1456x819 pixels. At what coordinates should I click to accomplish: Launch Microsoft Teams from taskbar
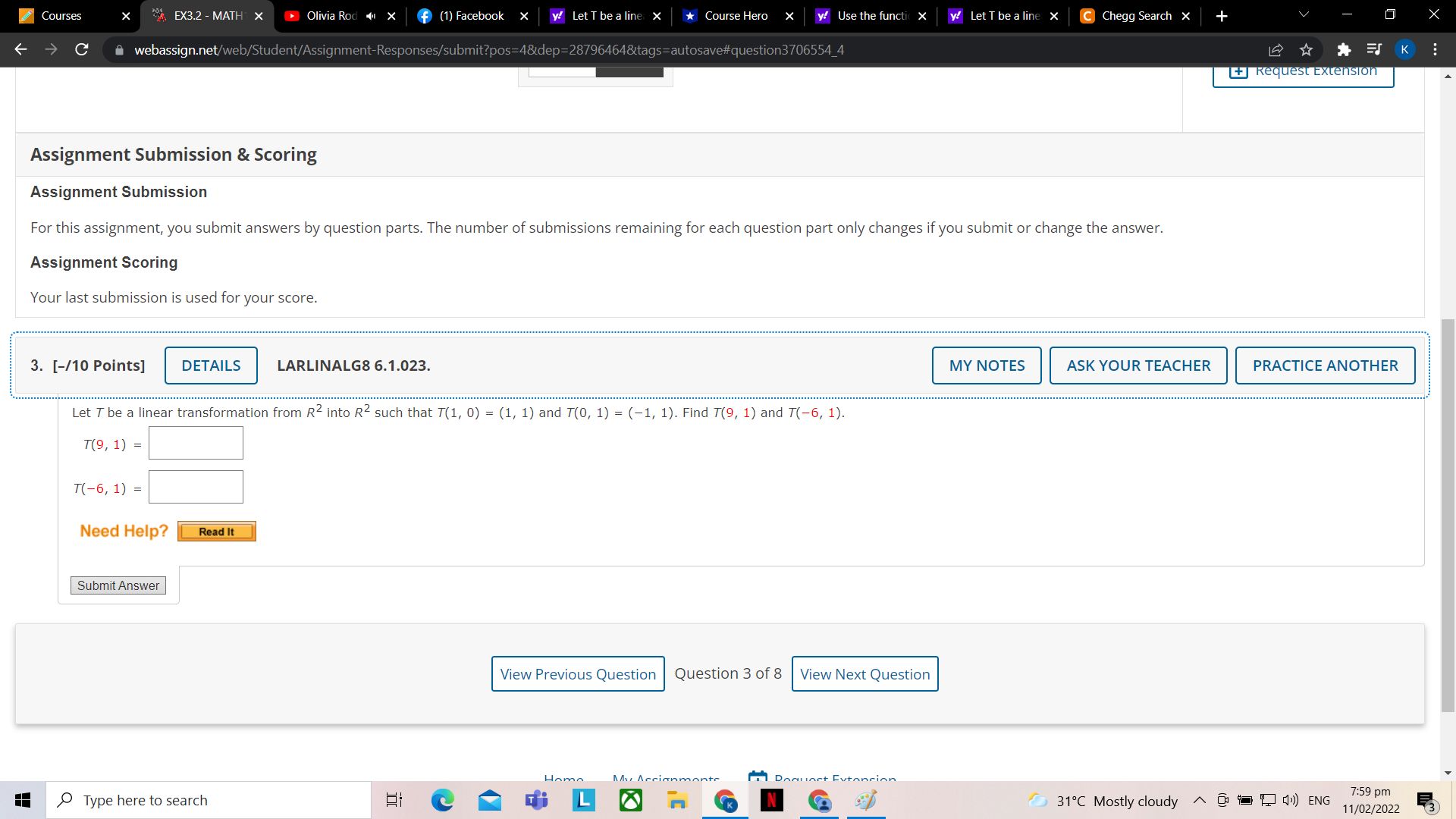536,800
